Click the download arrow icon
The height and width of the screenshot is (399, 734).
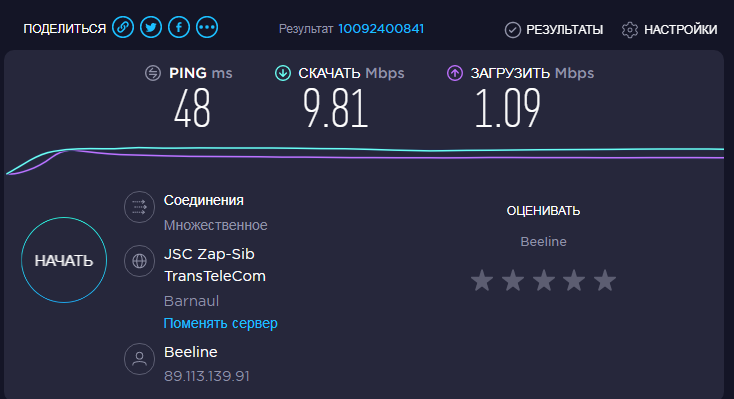click(x=283, y=73)
